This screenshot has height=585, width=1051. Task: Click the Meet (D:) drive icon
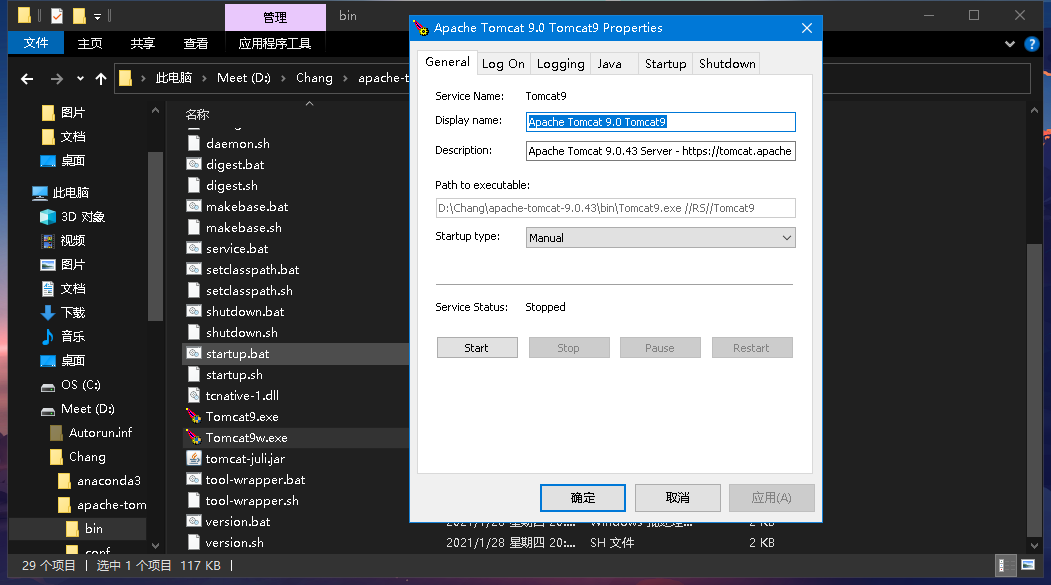tap(48, 410)
